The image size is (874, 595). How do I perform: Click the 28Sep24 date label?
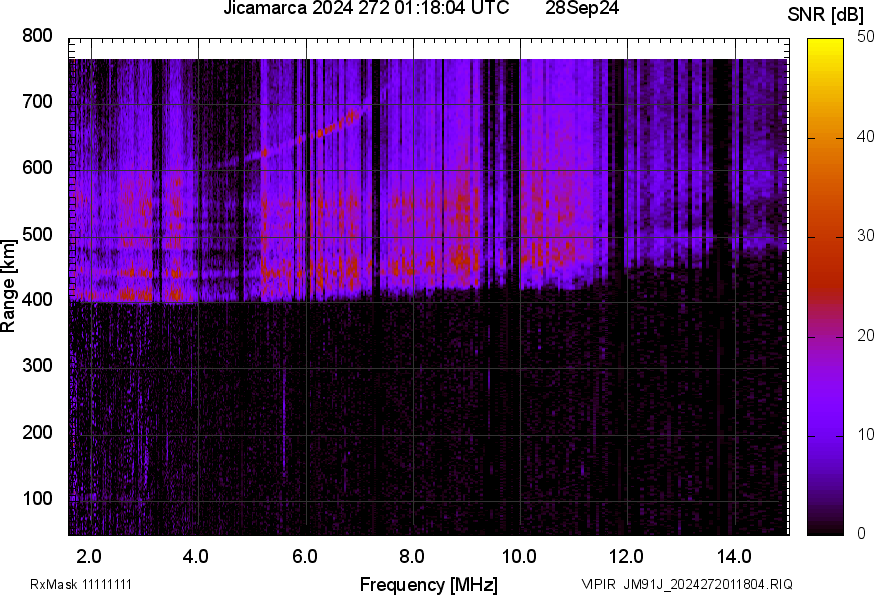(x=583, y=9)
